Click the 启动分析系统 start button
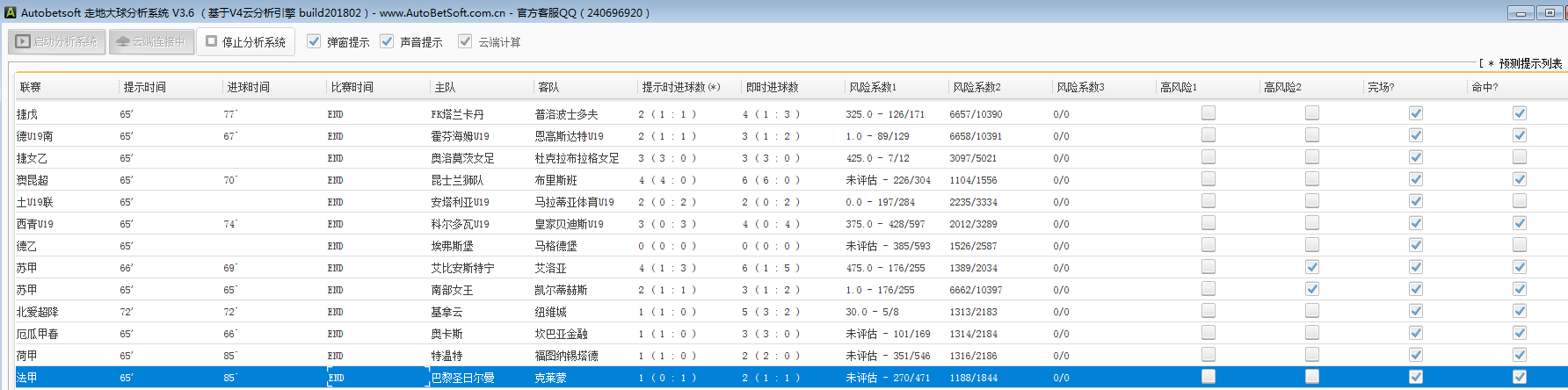 click(x=57, y=42)
